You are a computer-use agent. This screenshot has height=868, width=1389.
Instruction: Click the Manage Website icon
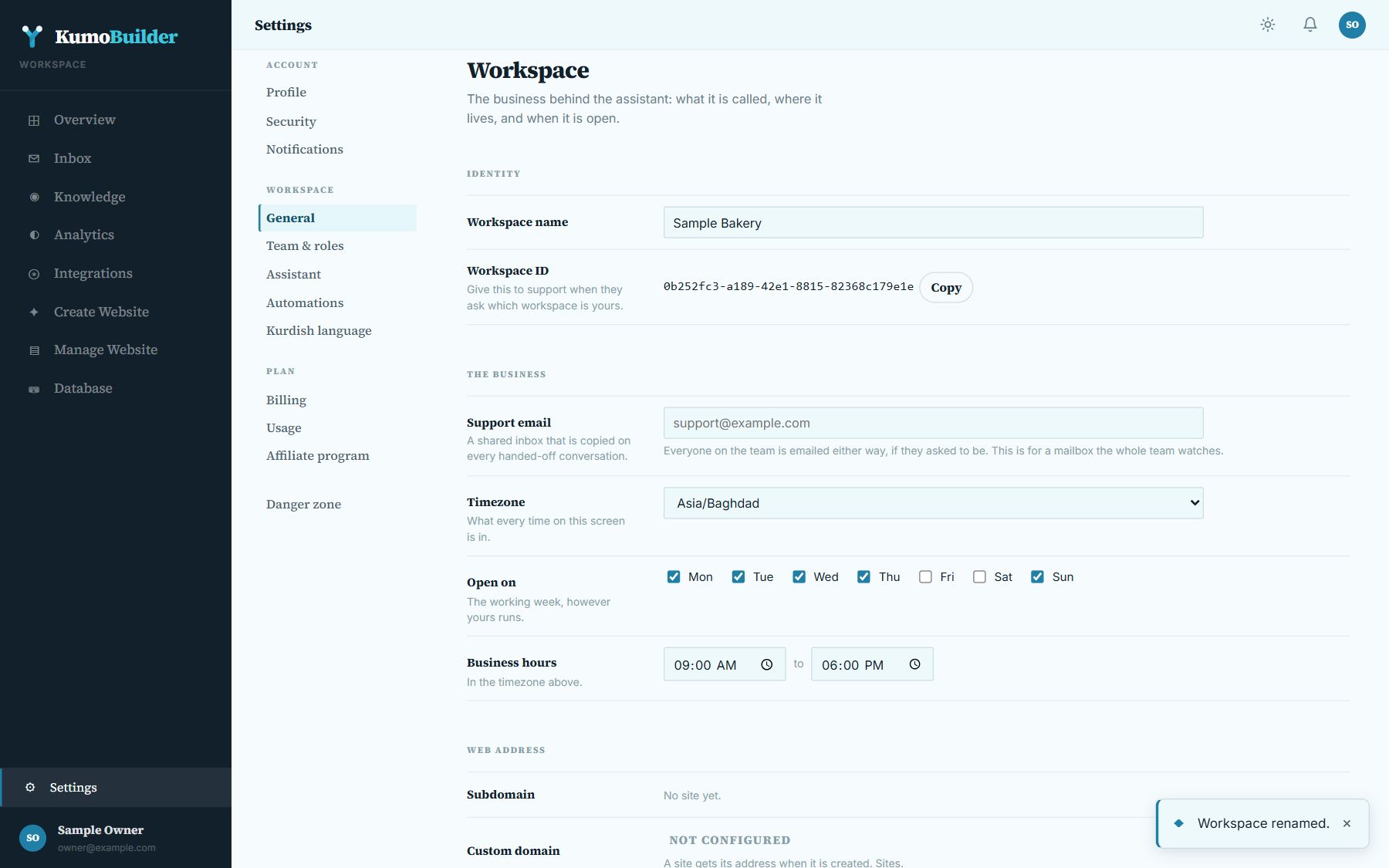click(34, 350)
